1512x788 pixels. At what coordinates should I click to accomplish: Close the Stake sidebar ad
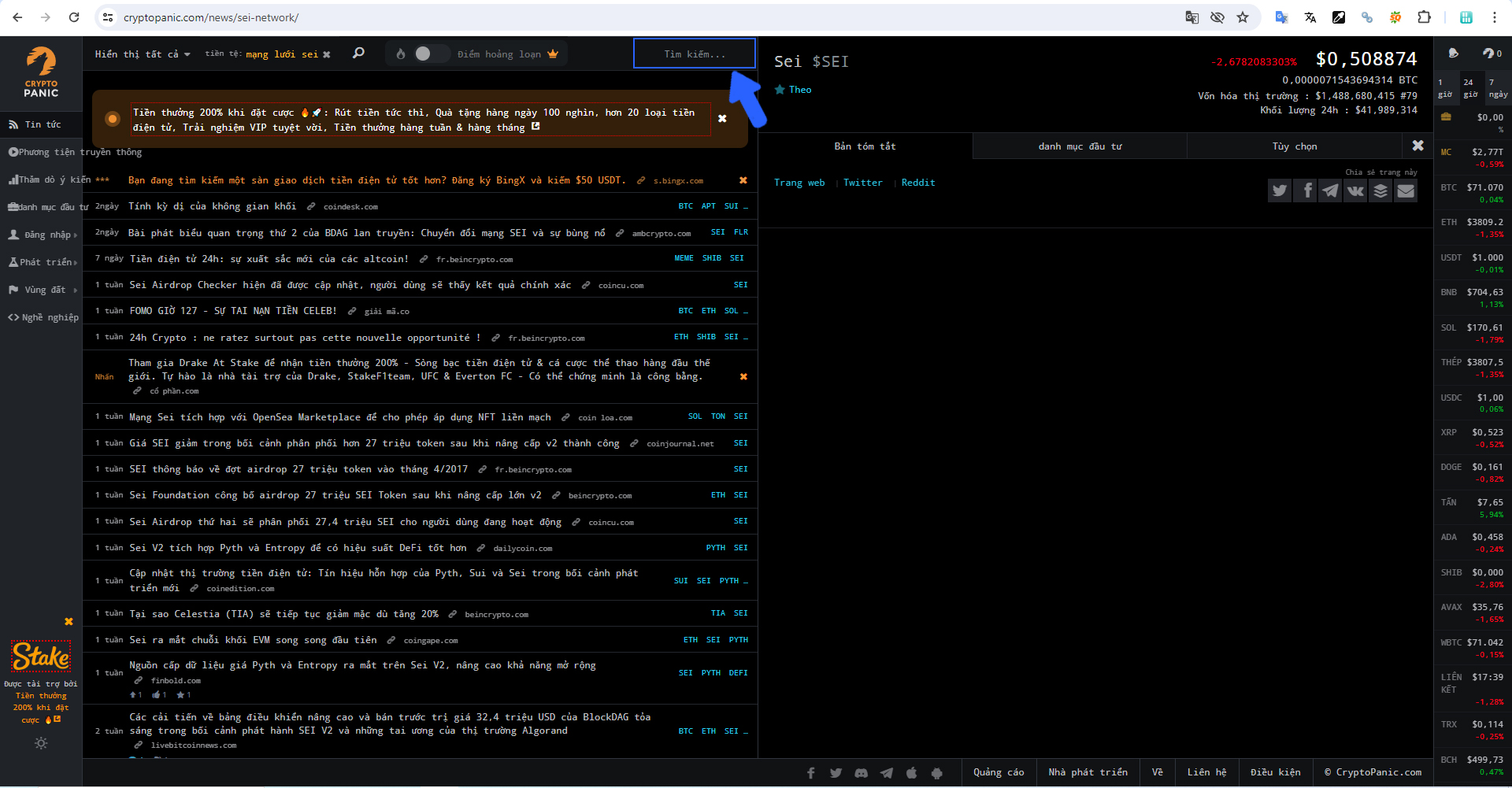click(69, 622)
